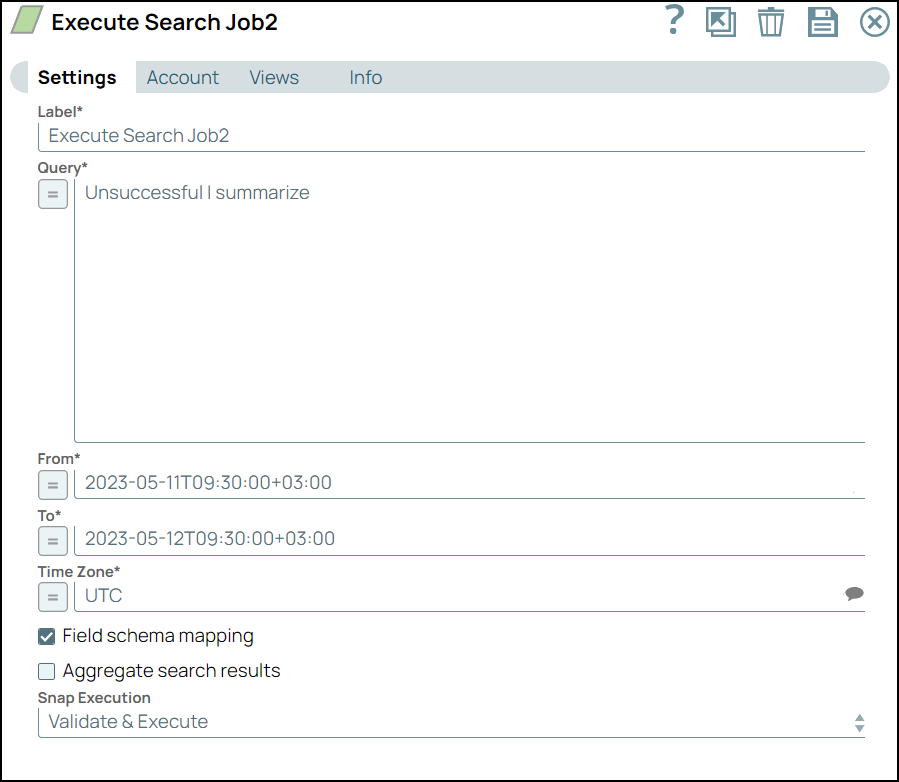This screenshot has width=899, height=782.
Task: Disable Field schema mapping
Action: (x=46, y=636)
